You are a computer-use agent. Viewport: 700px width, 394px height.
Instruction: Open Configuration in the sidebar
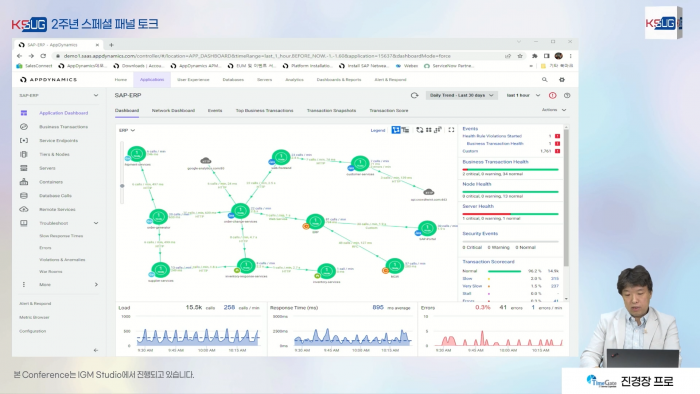[x=33, y=331]
